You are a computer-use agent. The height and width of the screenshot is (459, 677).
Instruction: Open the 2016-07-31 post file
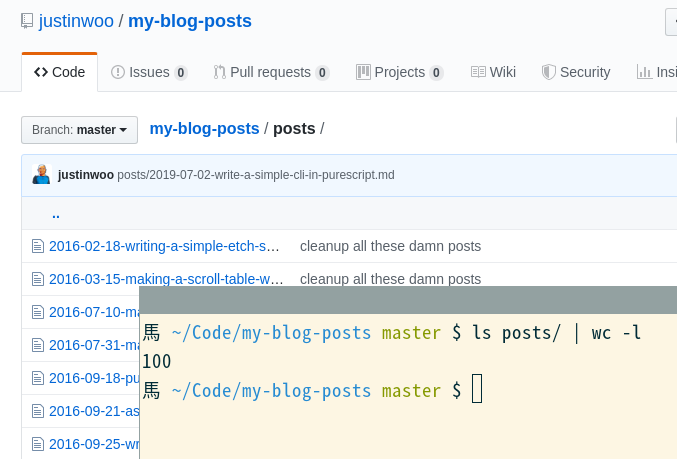(94, 345)
